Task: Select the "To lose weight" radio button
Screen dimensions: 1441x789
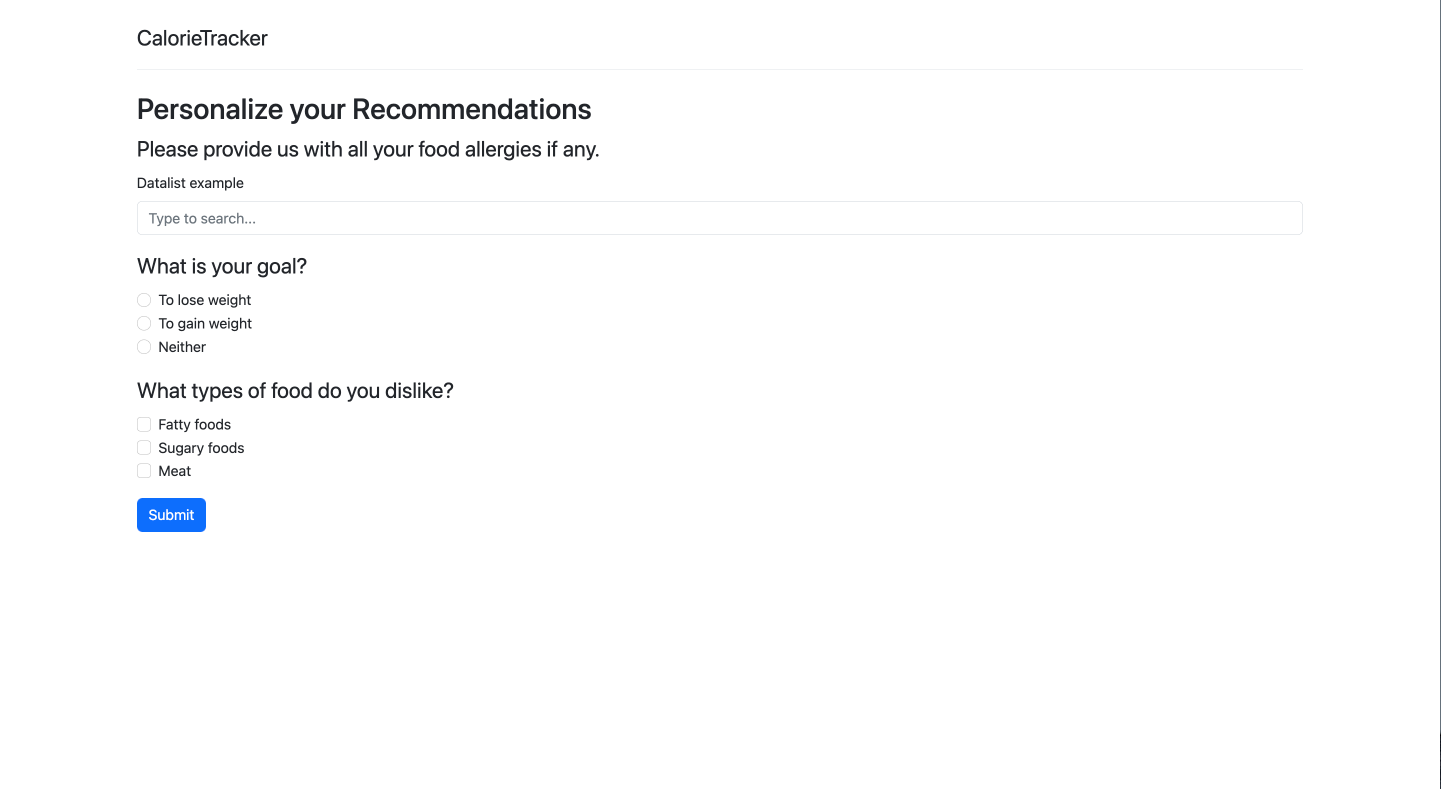Action: (144, 299)
